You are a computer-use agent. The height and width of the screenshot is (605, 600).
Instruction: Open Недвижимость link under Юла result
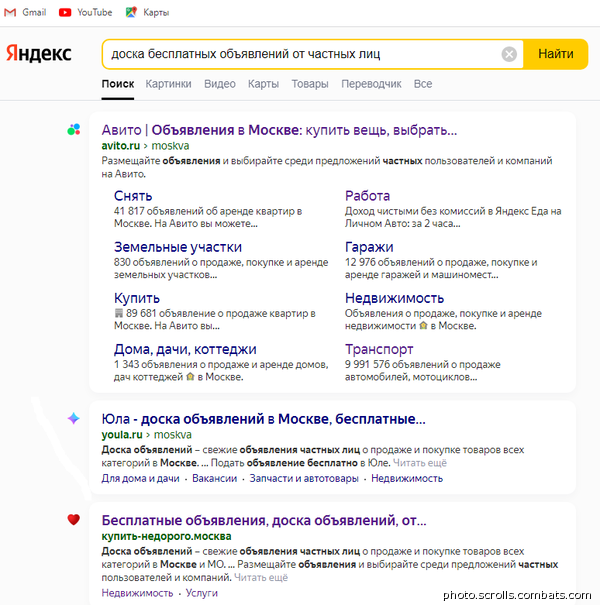click(407, 478)
